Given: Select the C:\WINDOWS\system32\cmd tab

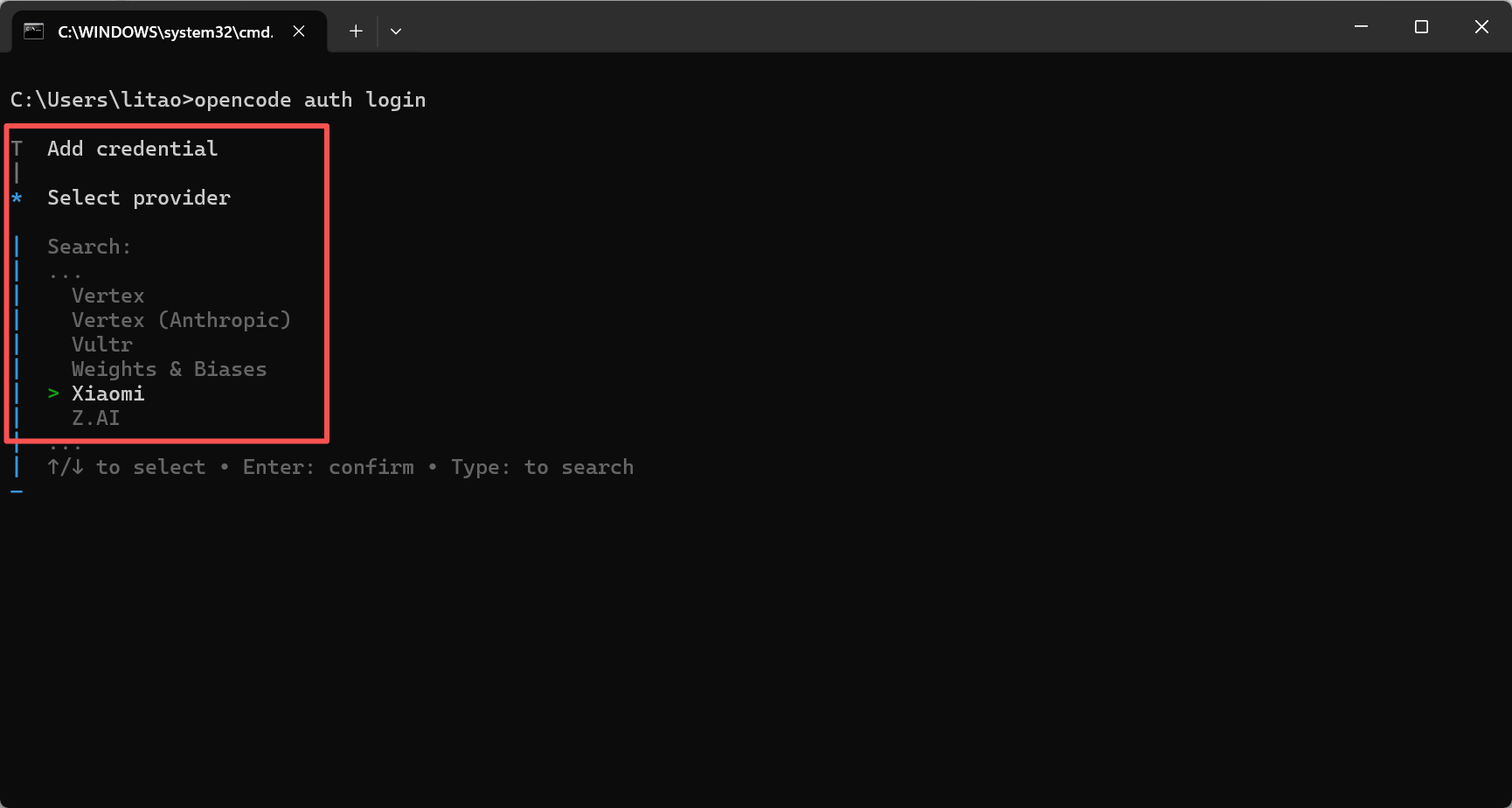Looking at the screenshot, I should (165, 32).
